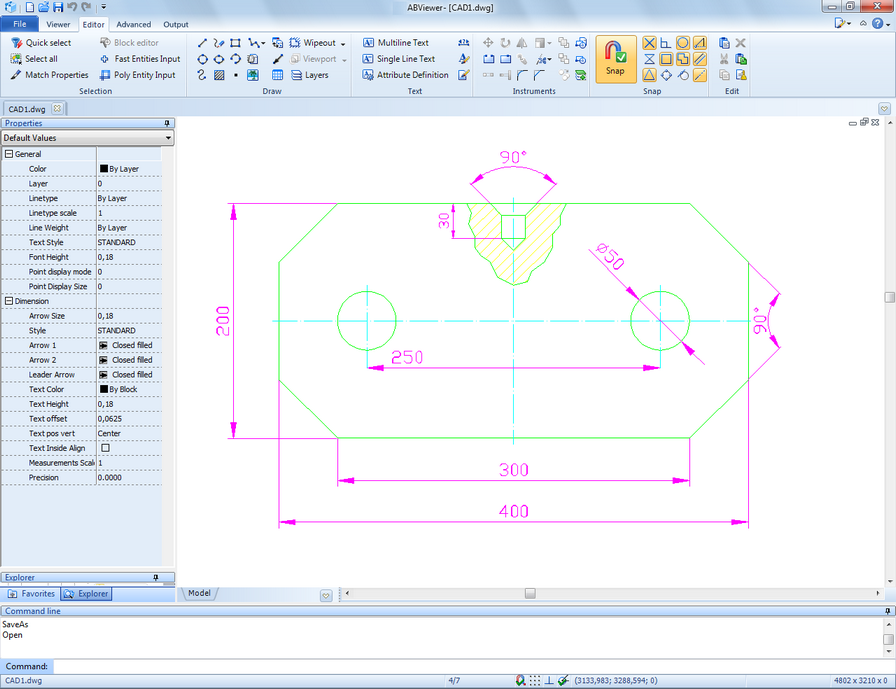Toggle Intersection snap mode

click(649, 43)
